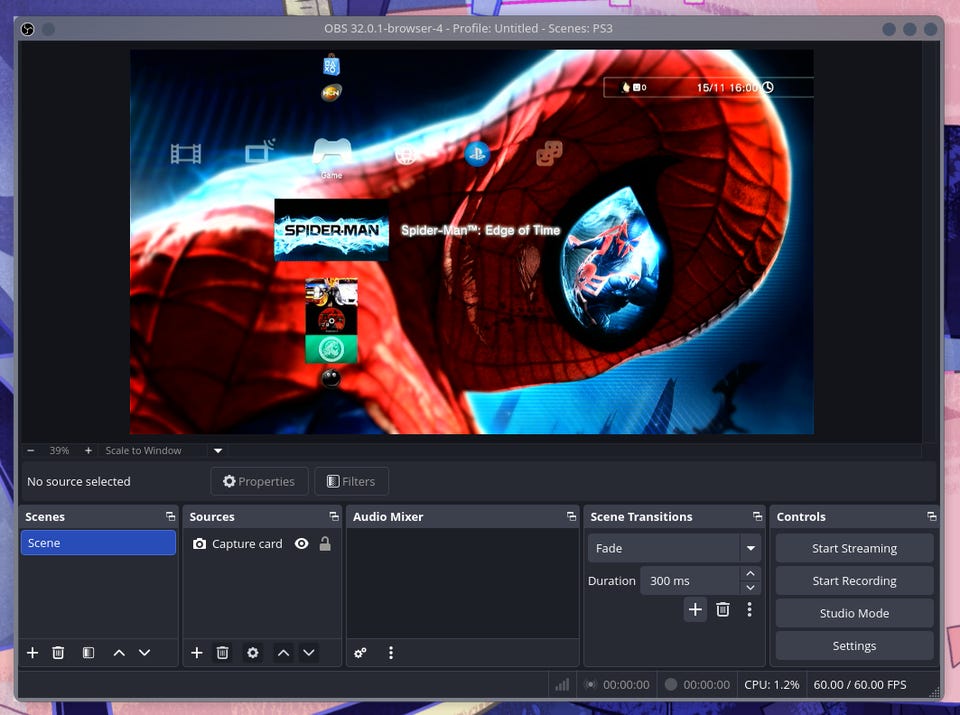The image size is (960, 715).
Task: Expand the Fade transition dropdown
Action: point(750,548)
